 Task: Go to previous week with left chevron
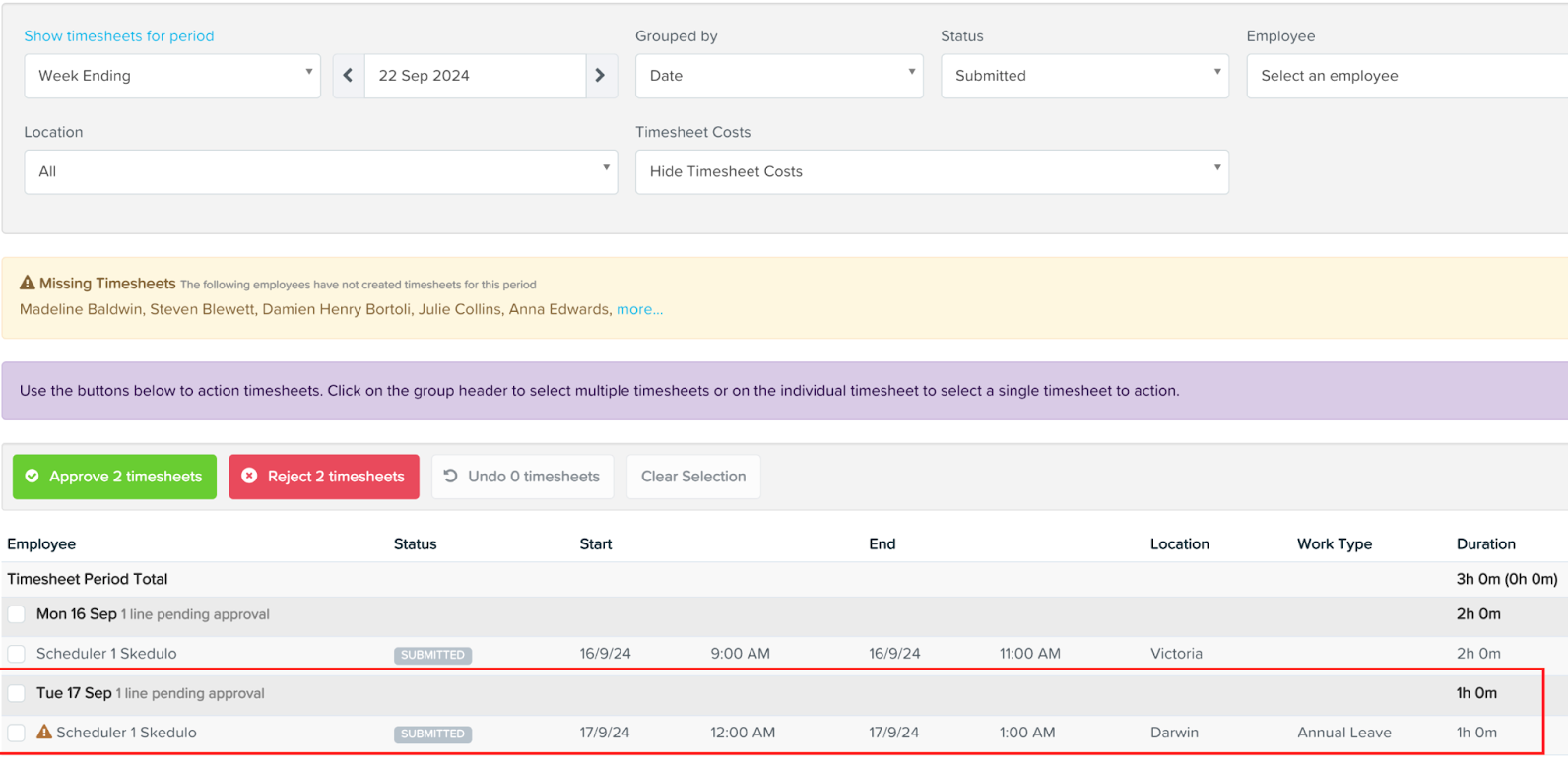click(349, 76)
